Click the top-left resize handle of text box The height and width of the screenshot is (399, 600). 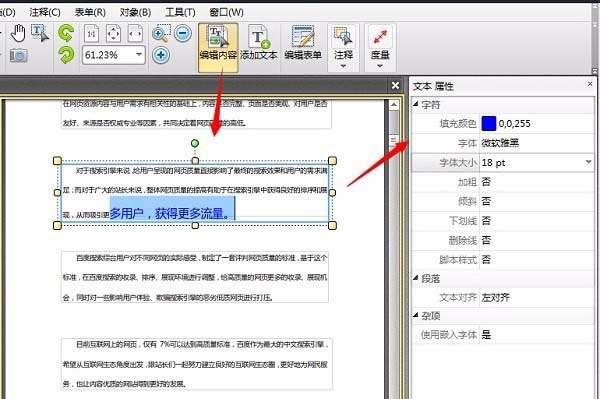(57, 161)
